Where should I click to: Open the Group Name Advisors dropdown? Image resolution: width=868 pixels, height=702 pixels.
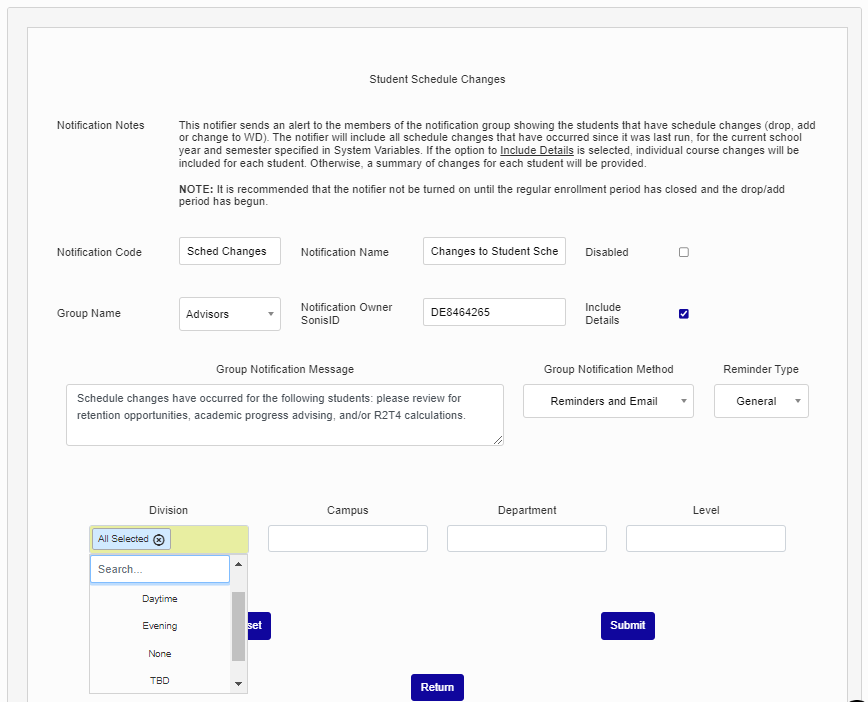coord(230,314)
